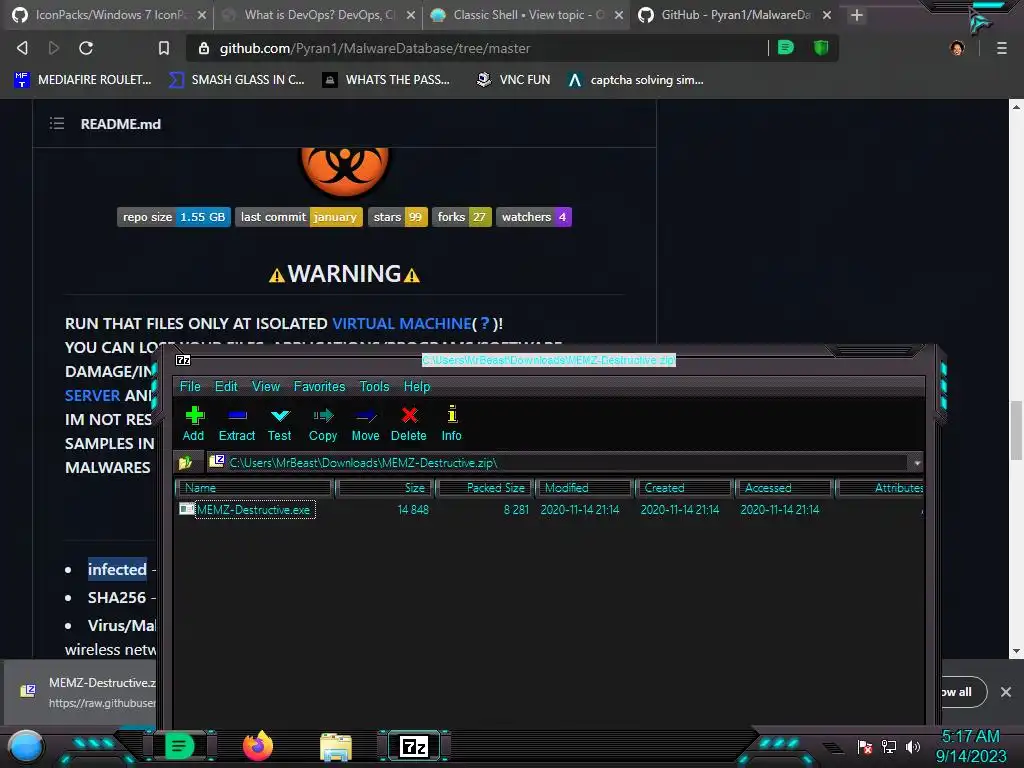Open the File menu in 7-Zip
Viewport: 1024px width, 768px height.
(x=190, y=386)
